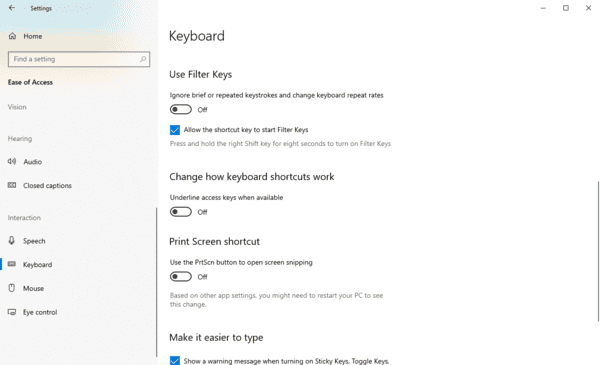Click the Make it easier to type heading
The height and width of the screenshot is (365, 600).
coord(216,337)
